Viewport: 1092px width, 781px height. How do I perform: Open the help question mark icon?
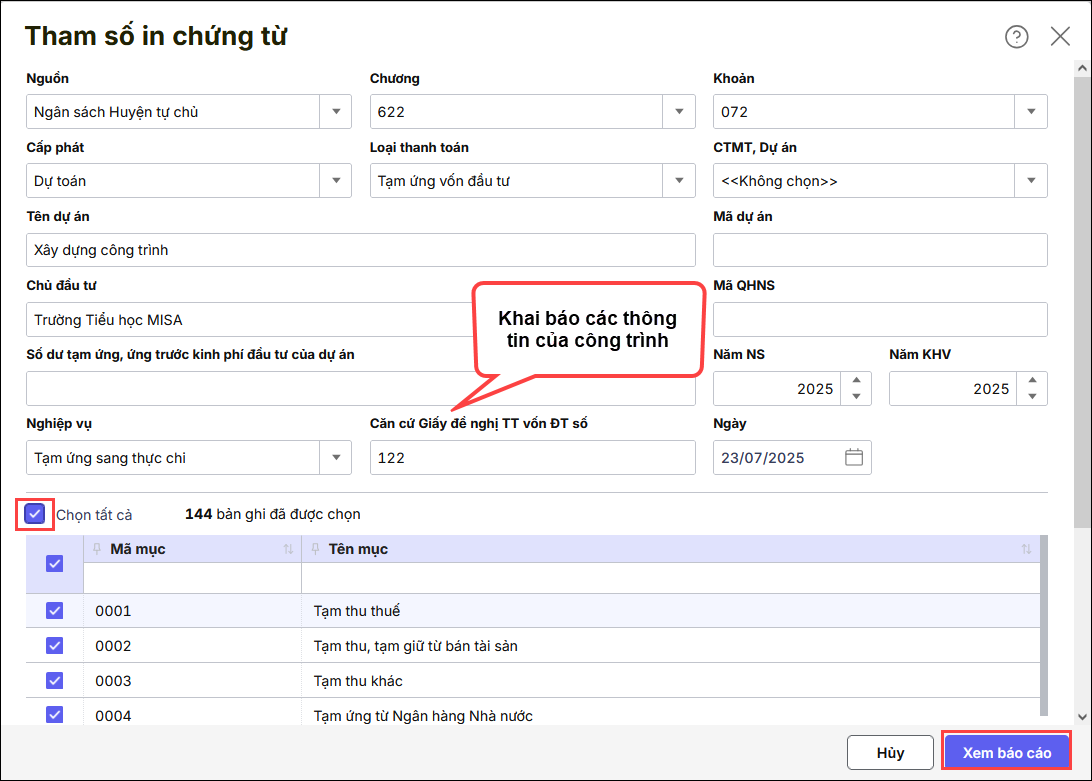click(x=1016, y=36)
